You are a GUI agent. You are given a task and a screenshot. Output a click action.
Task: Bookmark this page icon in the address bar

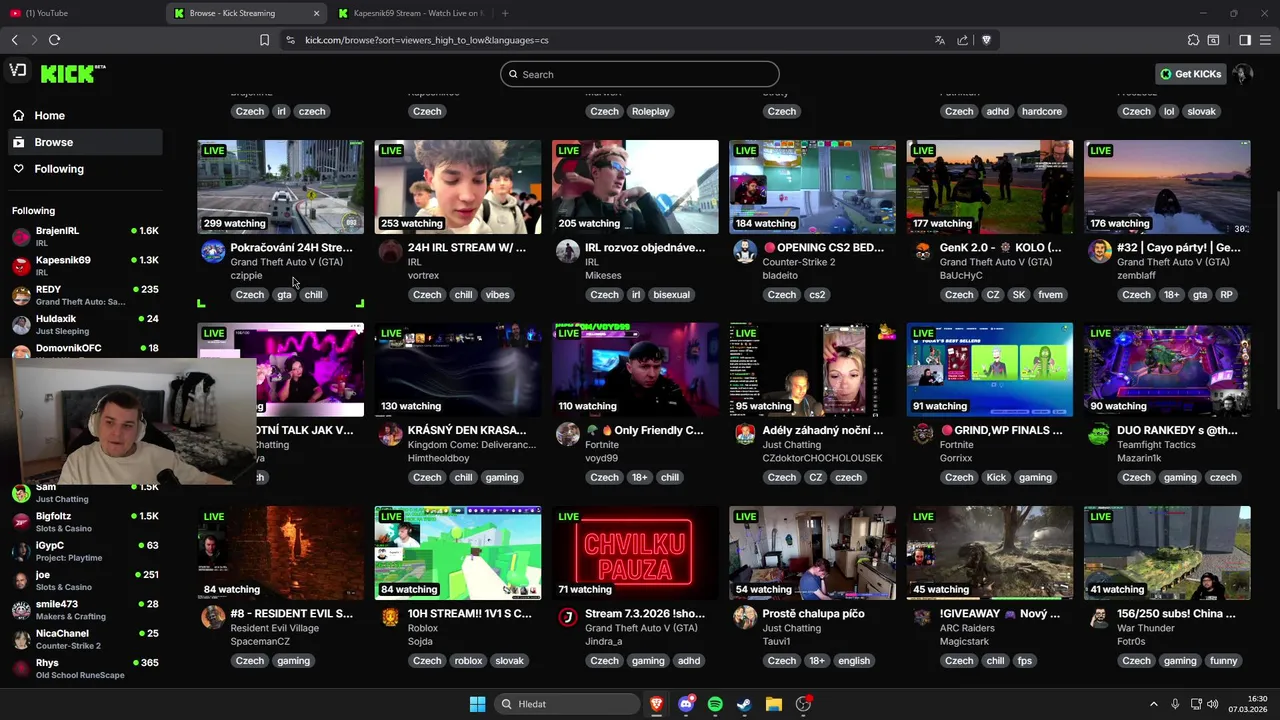(264, 40)
